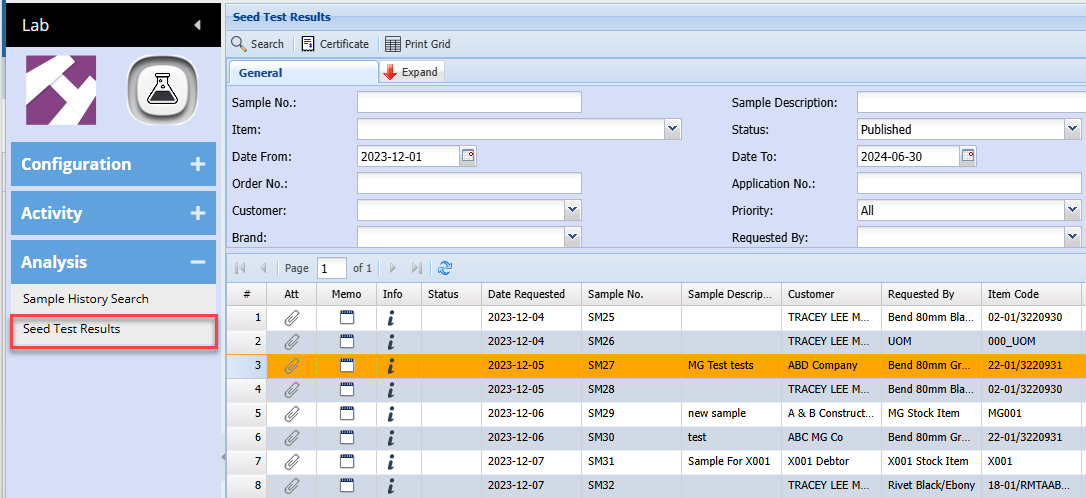The height and width of the screenshot is (498, 1086).
Task: Open the Item dropdown list
Action: tap(673, 129)
